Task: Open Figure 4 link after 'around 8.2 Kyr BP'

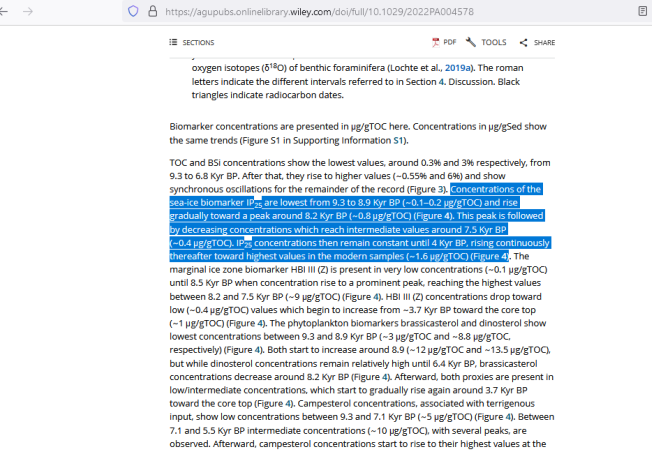Action: [385, 377]
